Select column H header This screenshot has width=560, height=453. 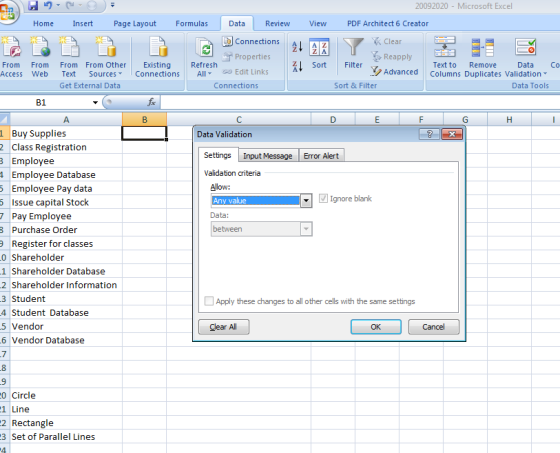(x=509, y=119)
